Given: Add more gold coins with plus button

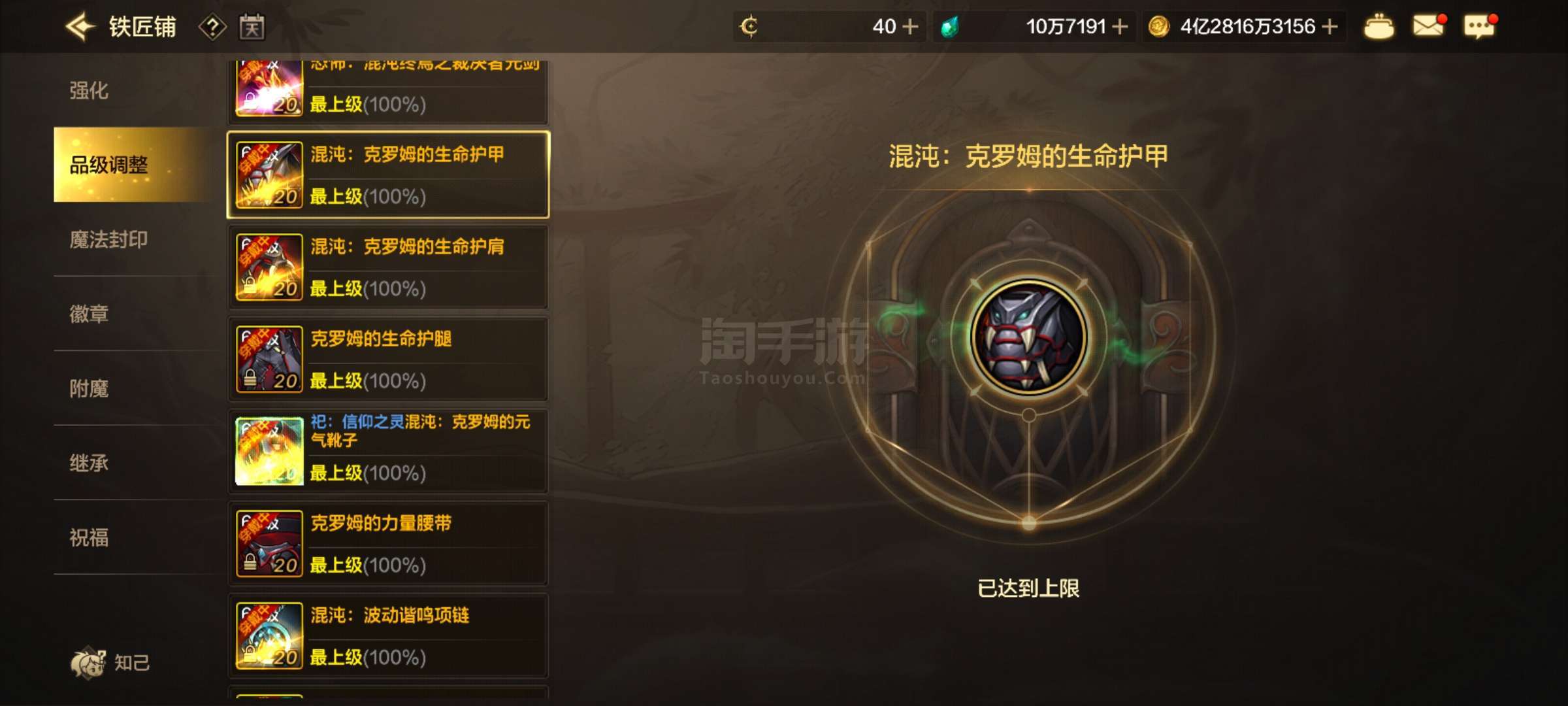Looking at the screenshot, I should pyautogui.click(x=1330, y=27).
